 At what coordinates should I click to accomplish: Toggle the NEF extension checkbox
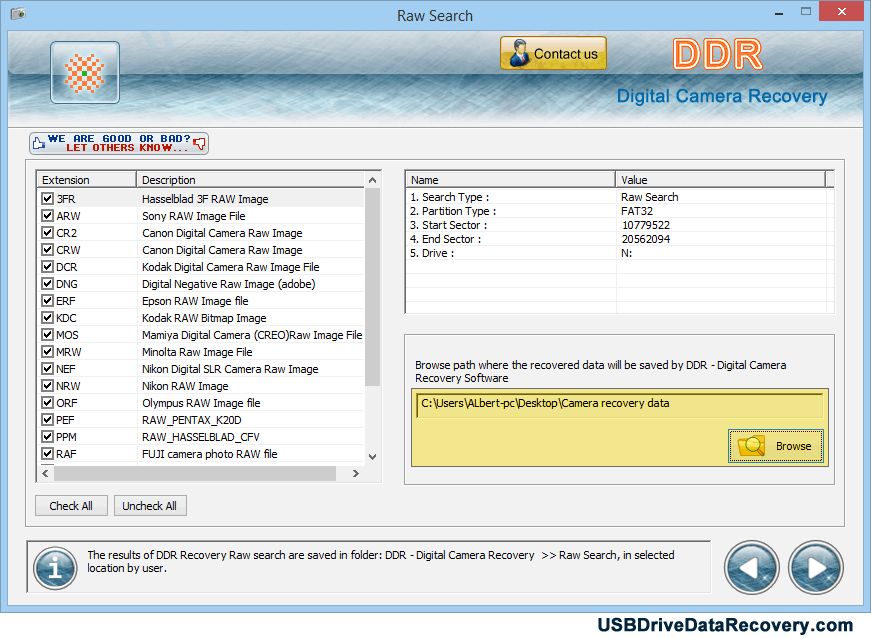[47, 369]
